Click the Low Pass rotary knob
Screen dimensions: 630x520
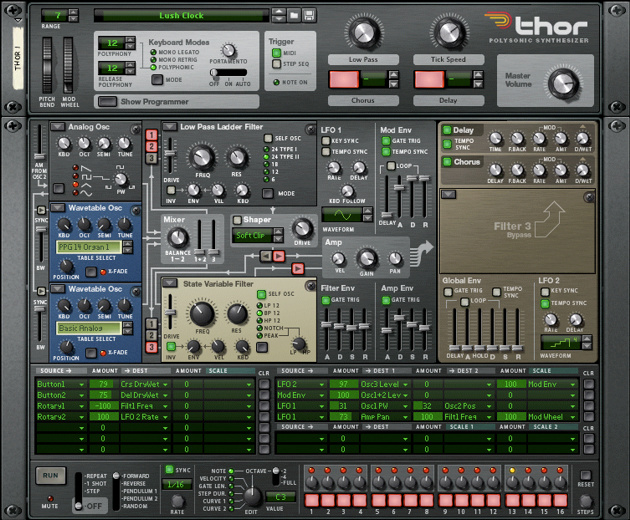point(364,32)
